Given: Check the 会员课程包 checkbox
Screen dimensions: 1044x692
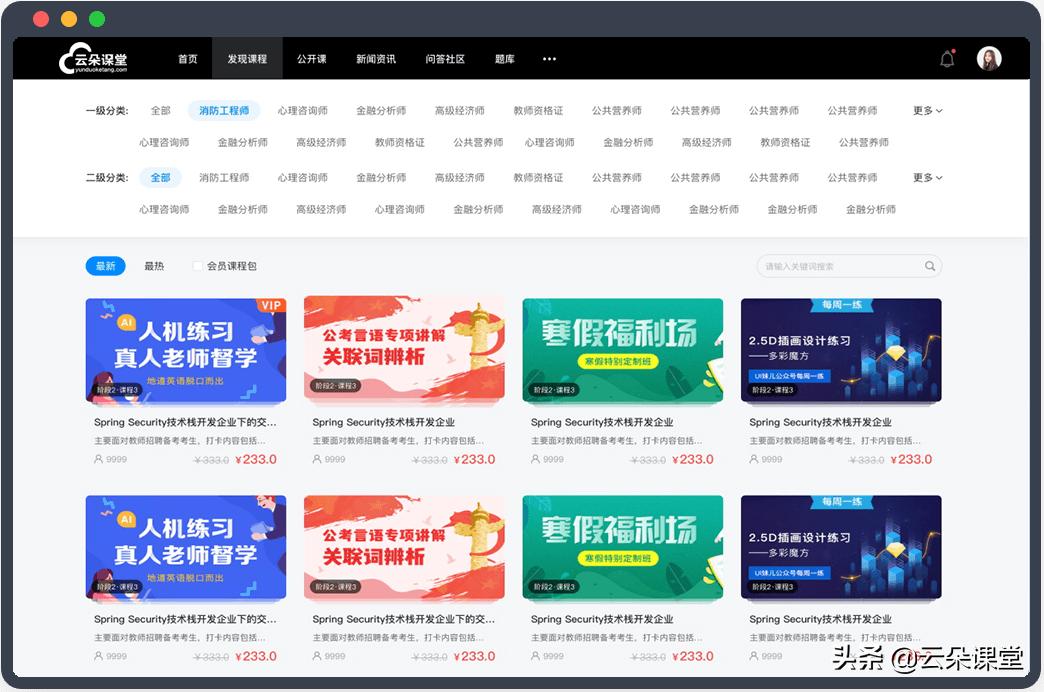Looking at the screenshot, I should tap(195, 266).
